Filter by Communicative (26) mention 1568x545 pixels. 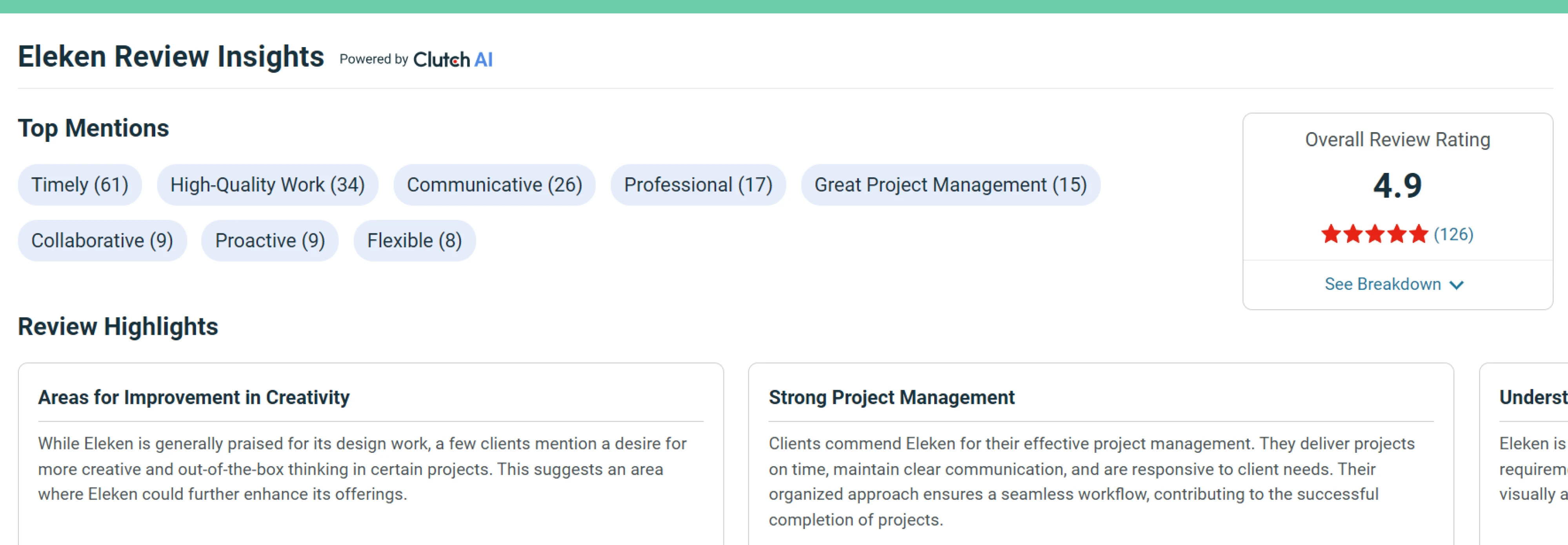[494, 185]
